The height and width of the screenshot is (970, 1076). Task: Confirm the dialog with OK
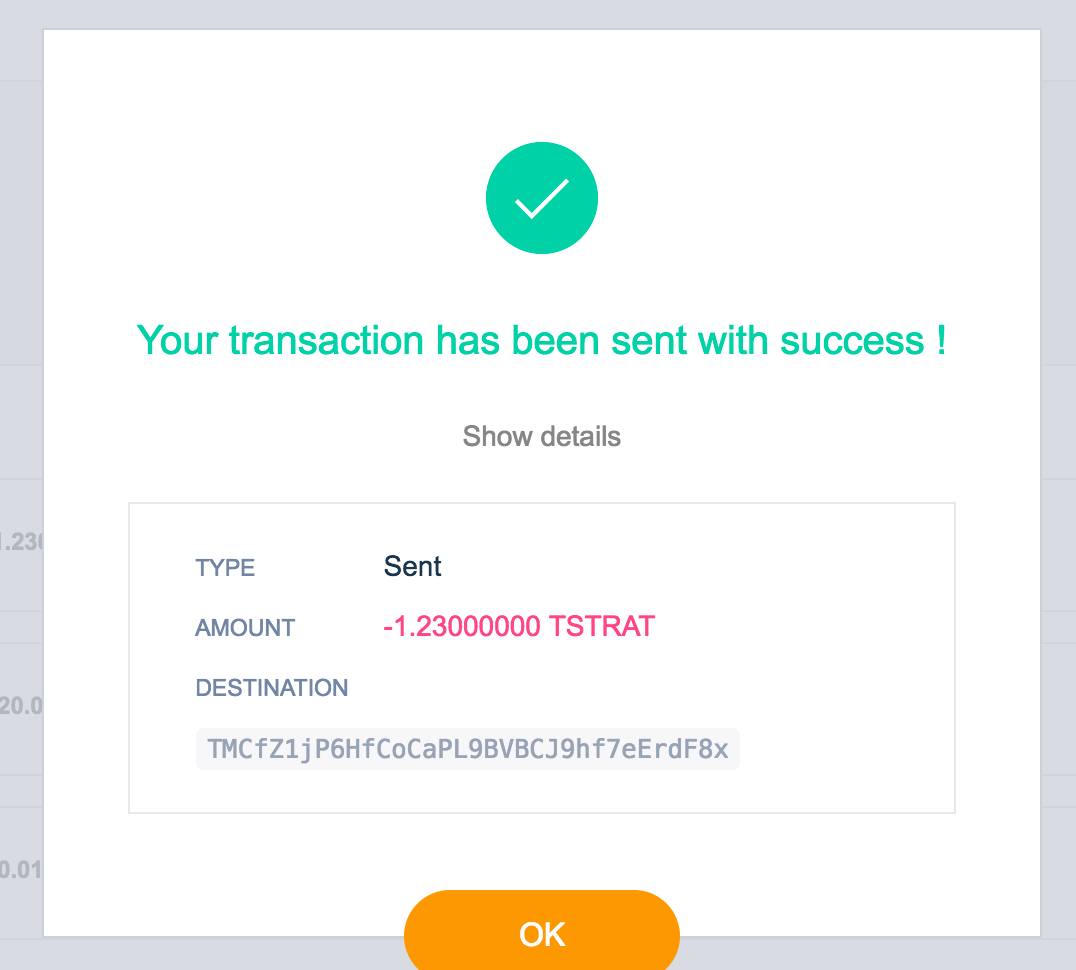[541, 933]
